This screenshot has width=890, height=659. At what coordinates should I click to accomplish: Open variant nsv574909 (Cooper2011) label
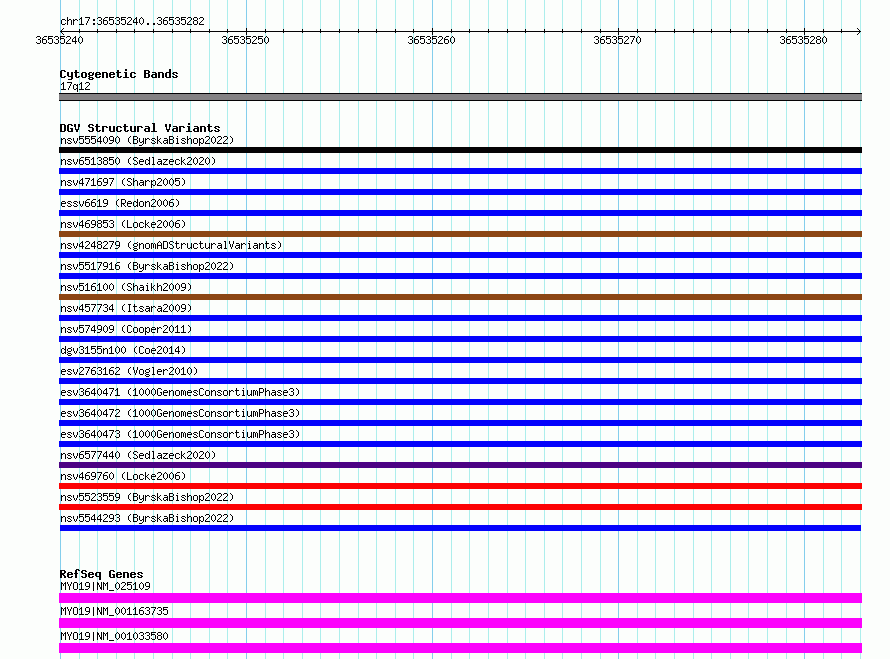[126, 329]
